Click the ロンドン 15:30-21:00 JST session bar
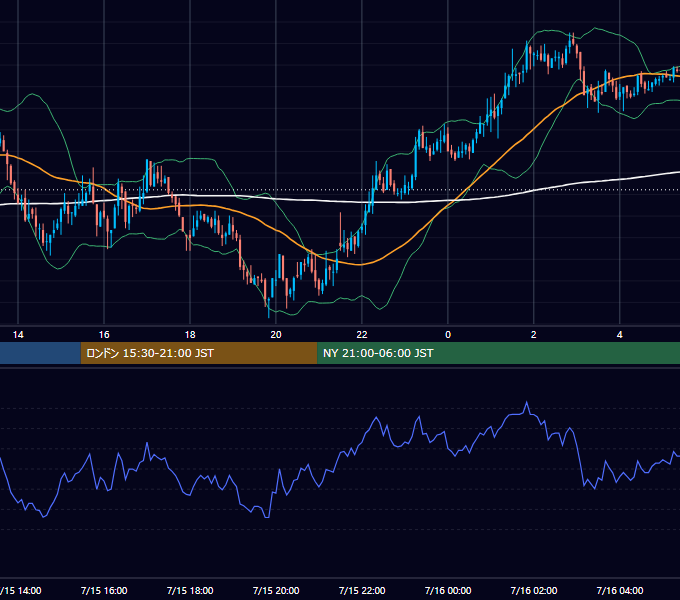The height and width of the screenshot is (600, 680). pyautogui.click(x=199, y=353)
